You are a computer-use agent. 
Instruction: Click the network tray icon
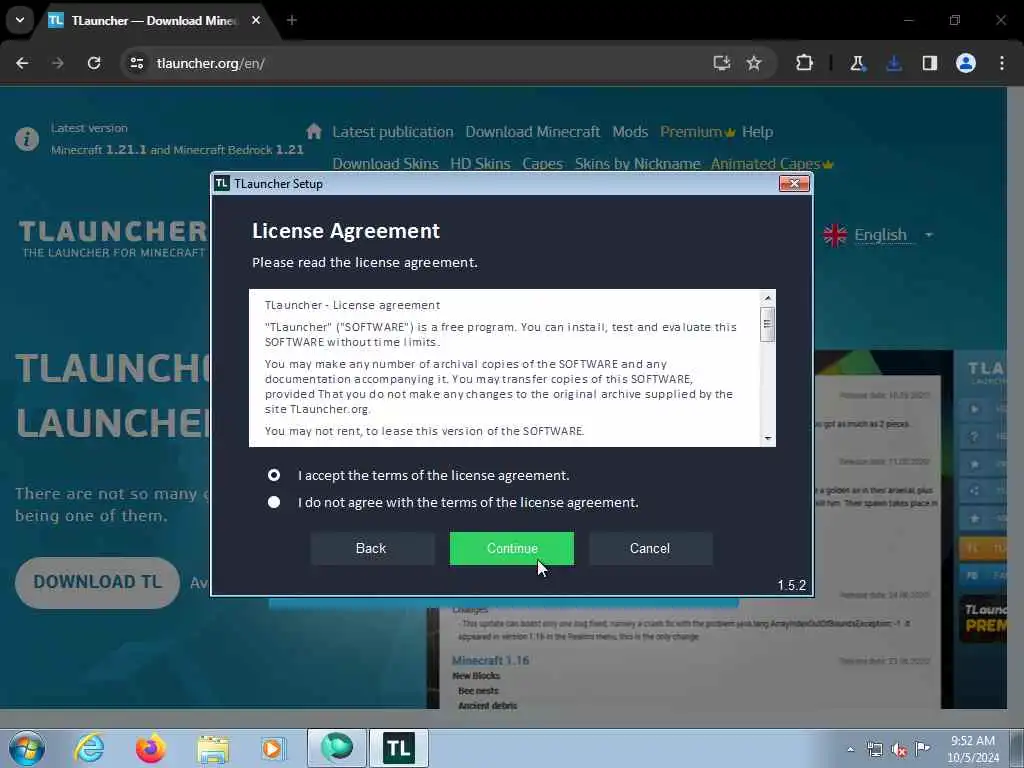click(x=874, y=749)
